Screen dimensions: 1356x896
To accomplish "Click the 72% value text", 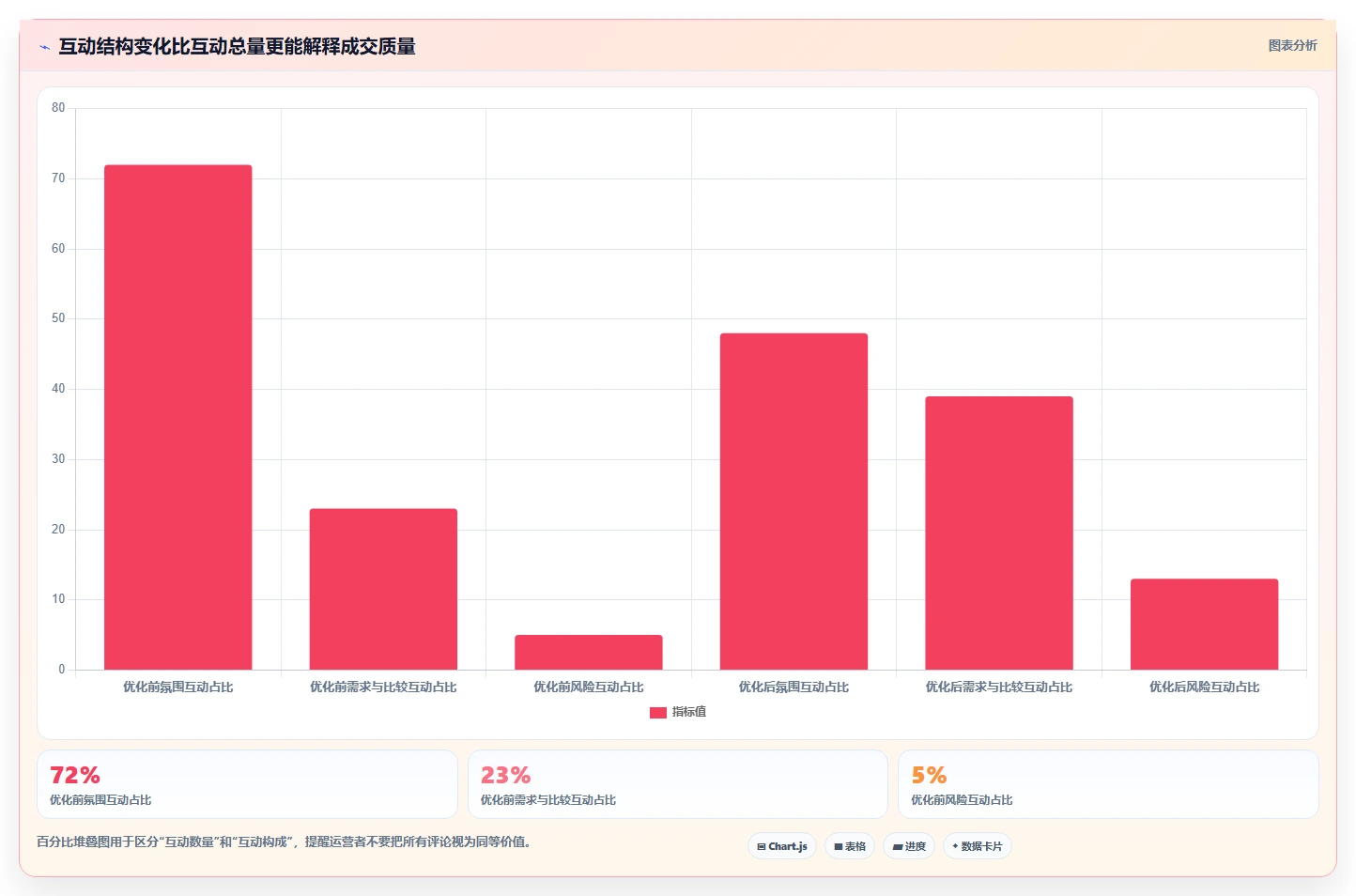I will point(75,776).
